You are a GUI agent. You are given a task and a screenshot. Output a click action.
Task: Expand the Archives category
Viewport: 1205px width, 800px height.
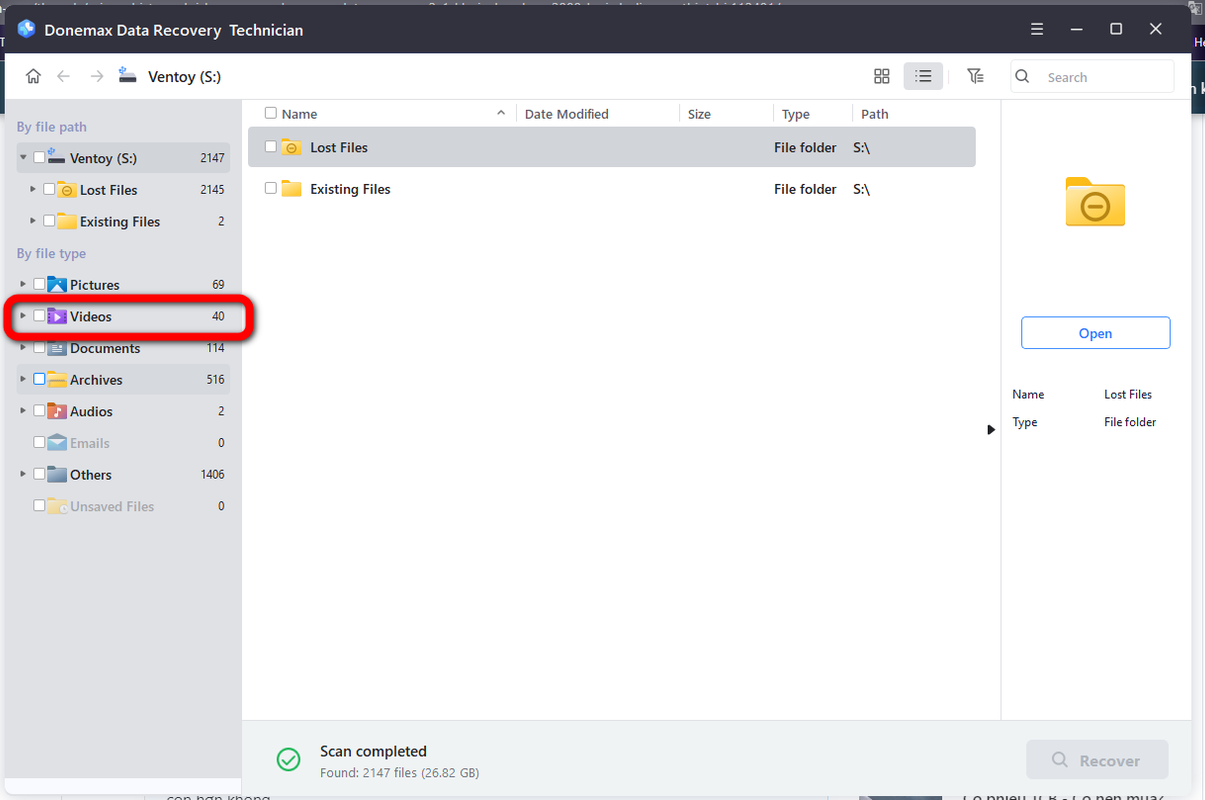pyautogui.click(x=23, y=380)
